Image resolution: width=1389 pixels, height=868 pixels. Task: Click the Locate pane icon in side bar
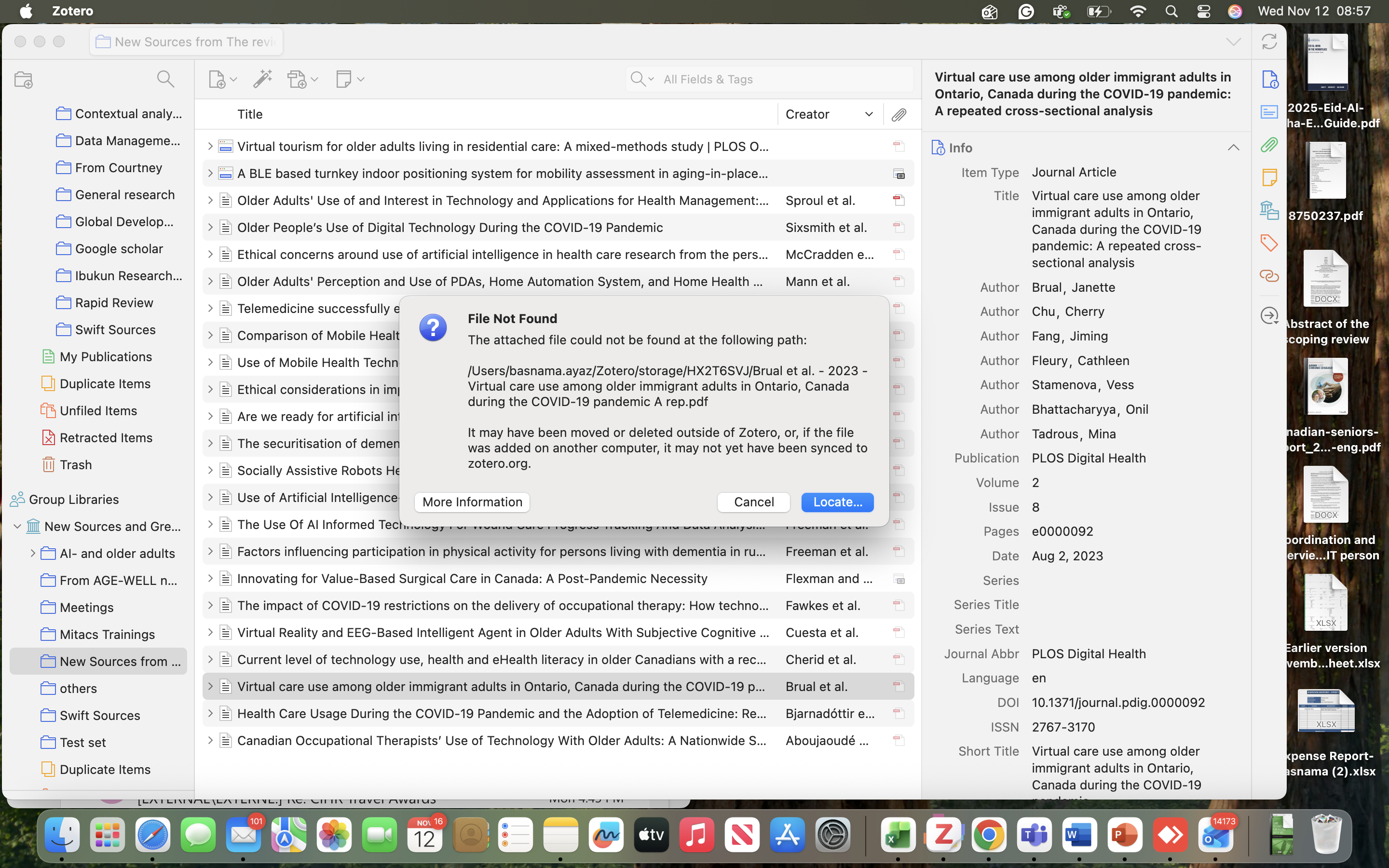point(1268,316)
